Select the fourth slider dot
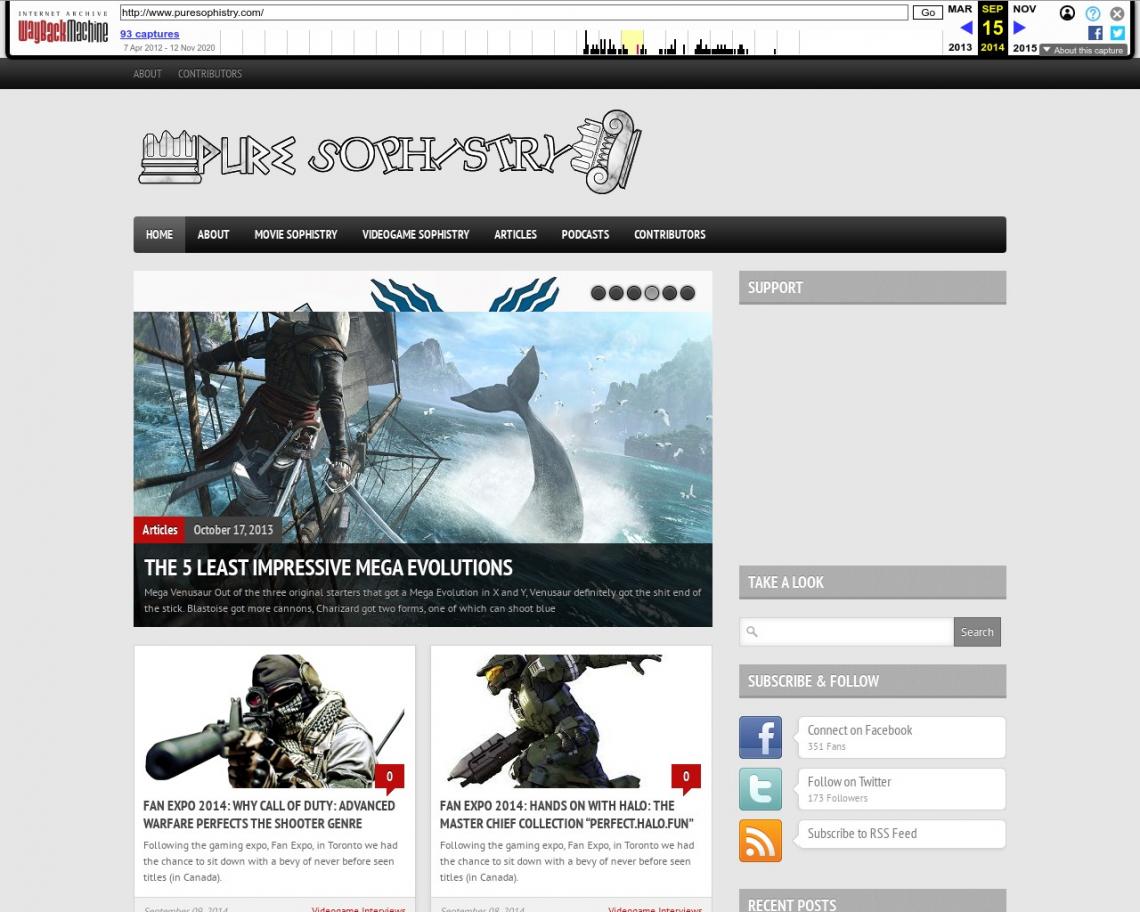 point(651,293)
